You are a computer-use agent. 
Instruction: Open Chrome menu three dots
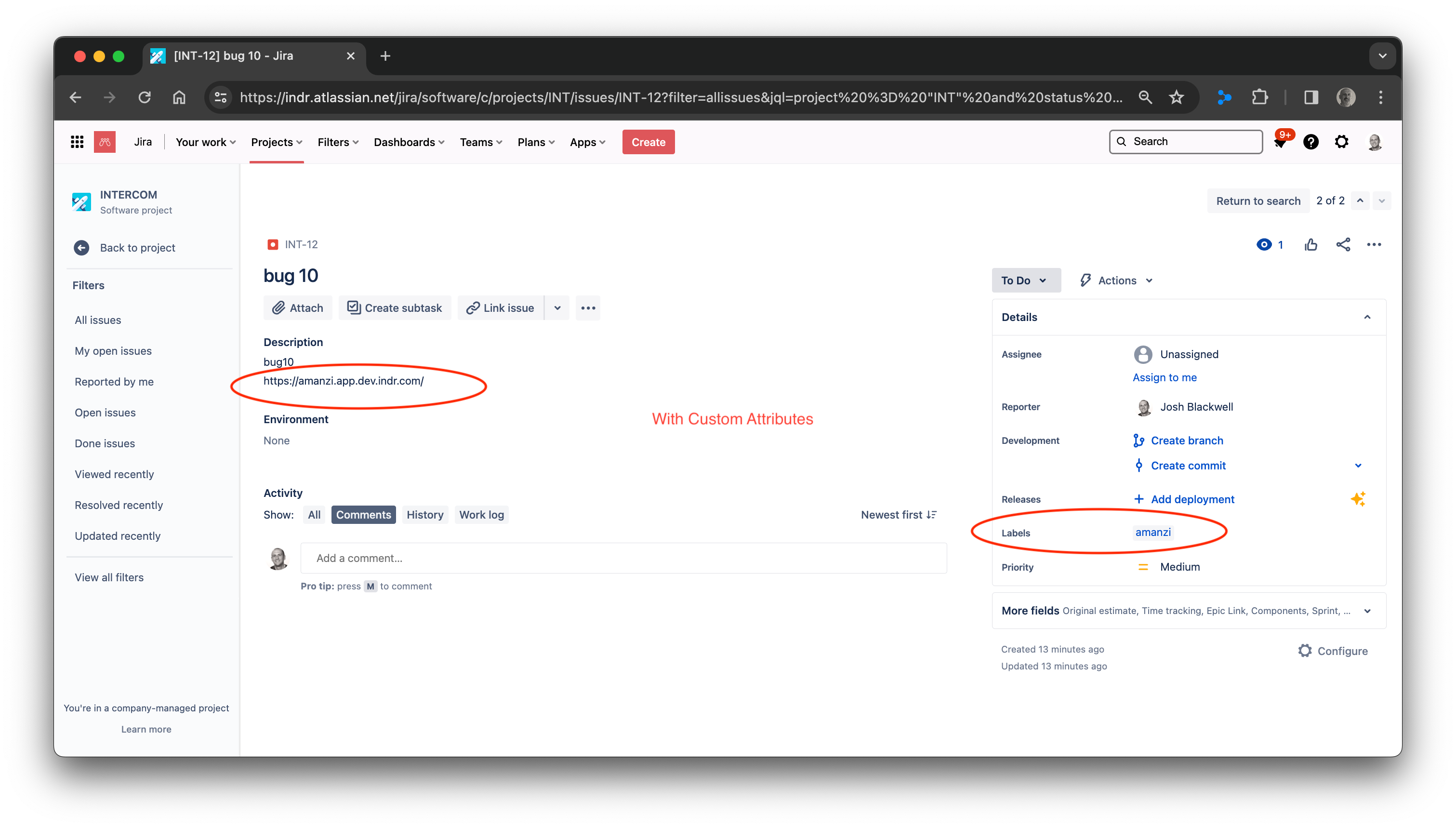[x=1380, y=97]
